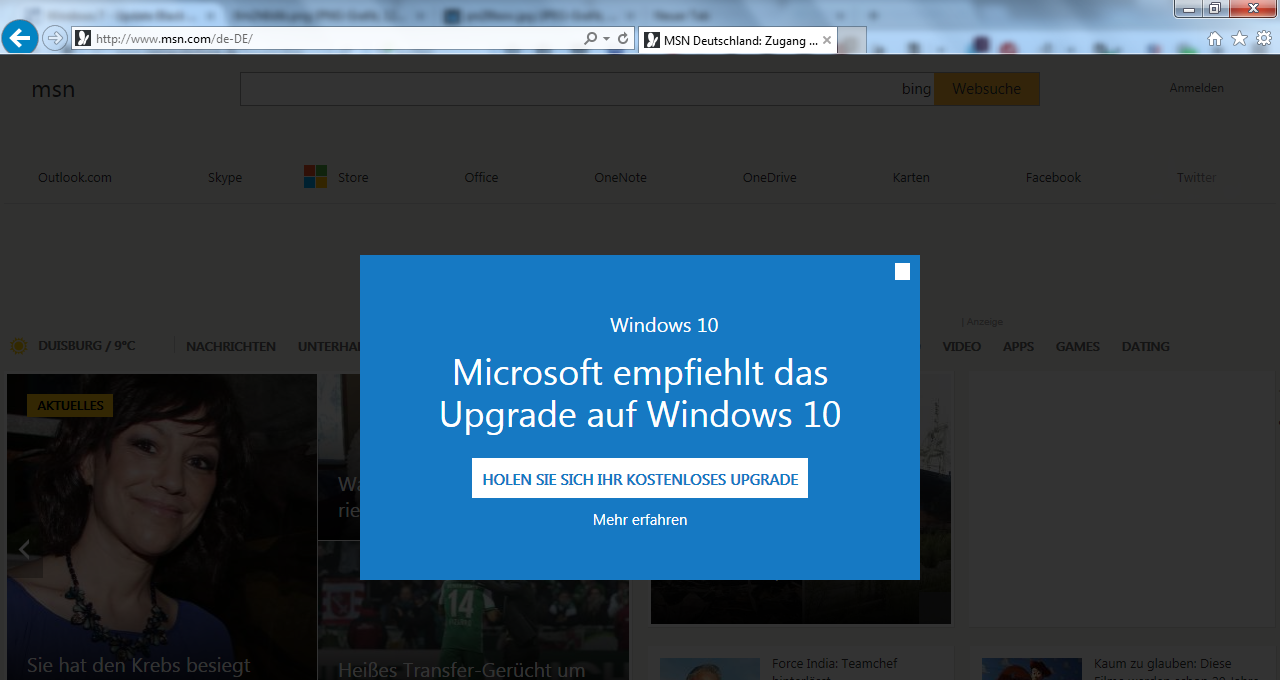Expand the address bar dropdown arrow

606,39
